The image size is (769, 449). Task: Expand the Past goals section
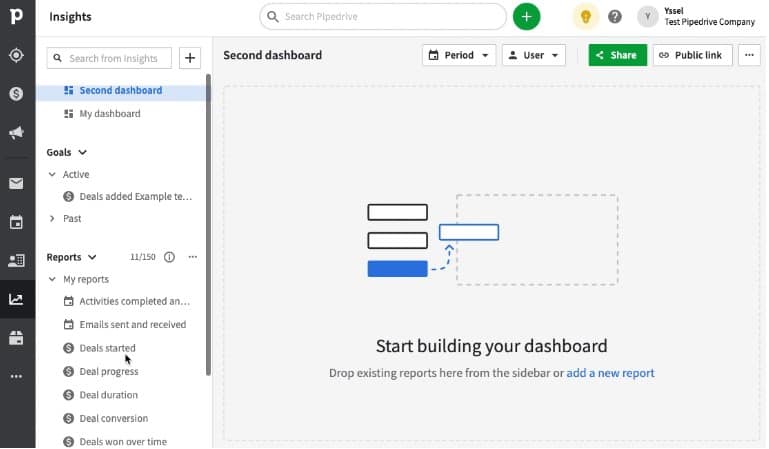click(52, 218)
